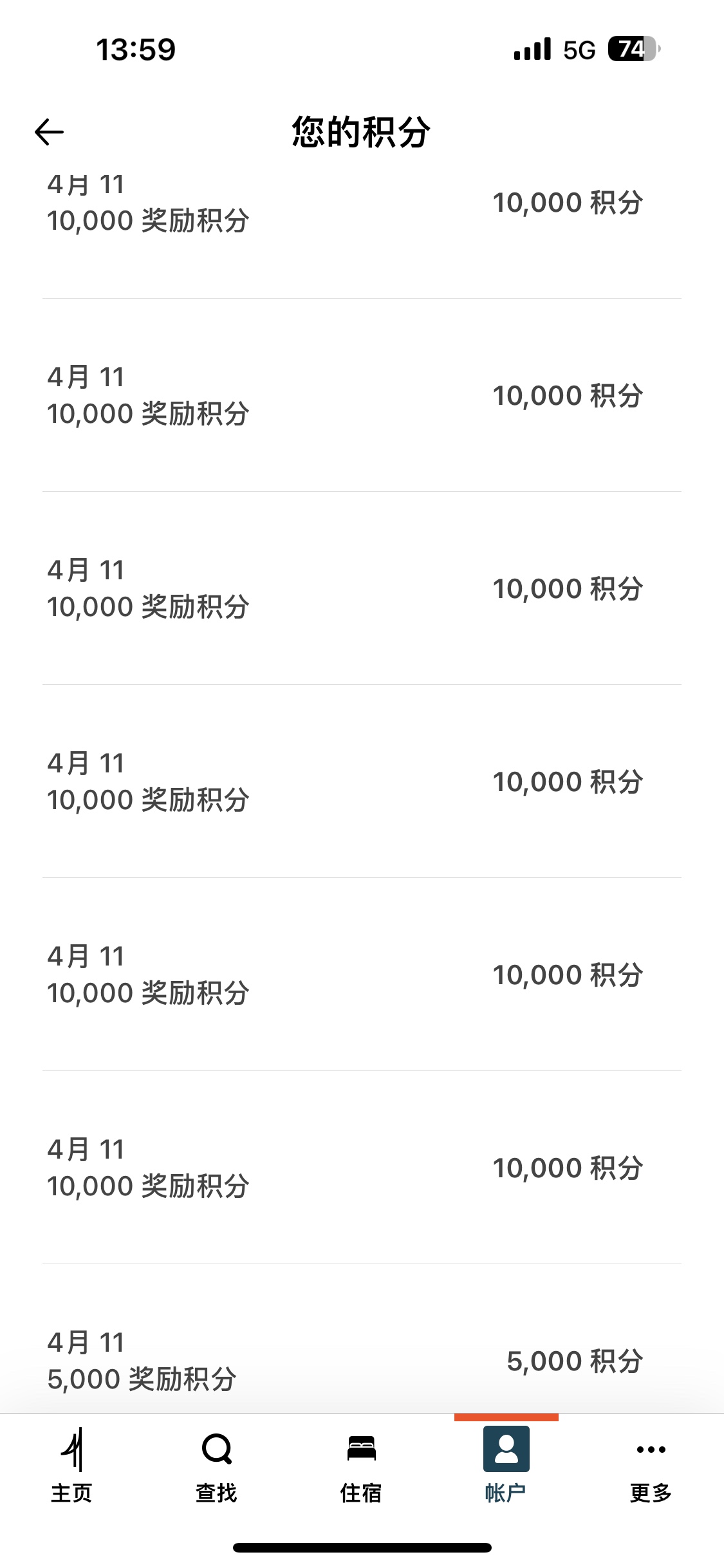The width and height of the screenshot is (724, 1568).
Task: Tap the 5G network indicator
Action: 579,50
